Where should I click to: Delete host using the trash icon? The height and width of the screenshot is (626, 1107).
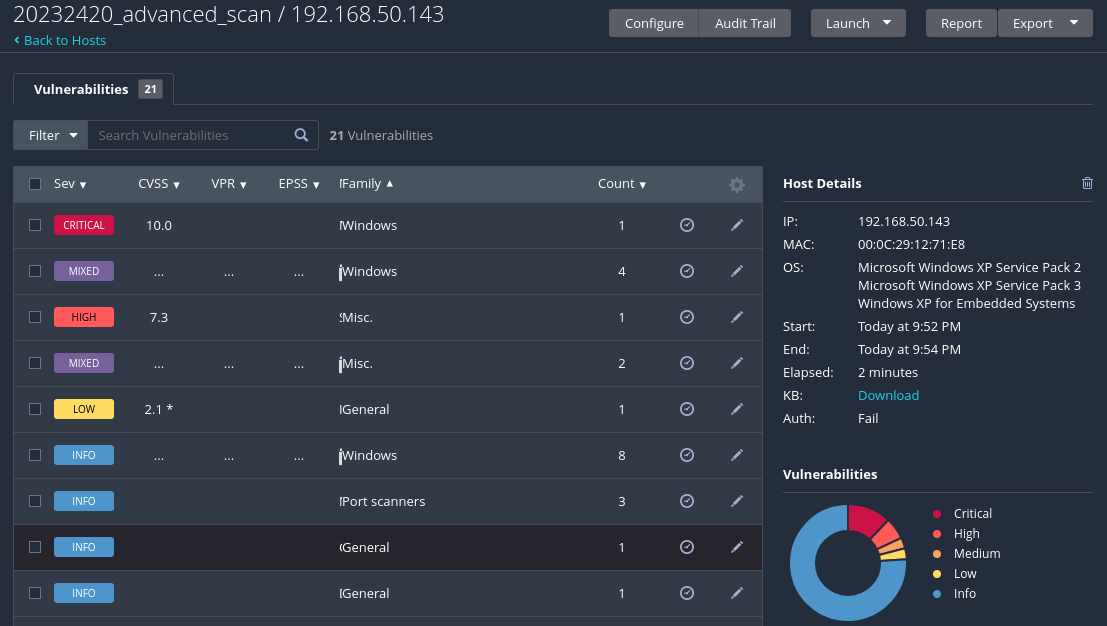1087,183
